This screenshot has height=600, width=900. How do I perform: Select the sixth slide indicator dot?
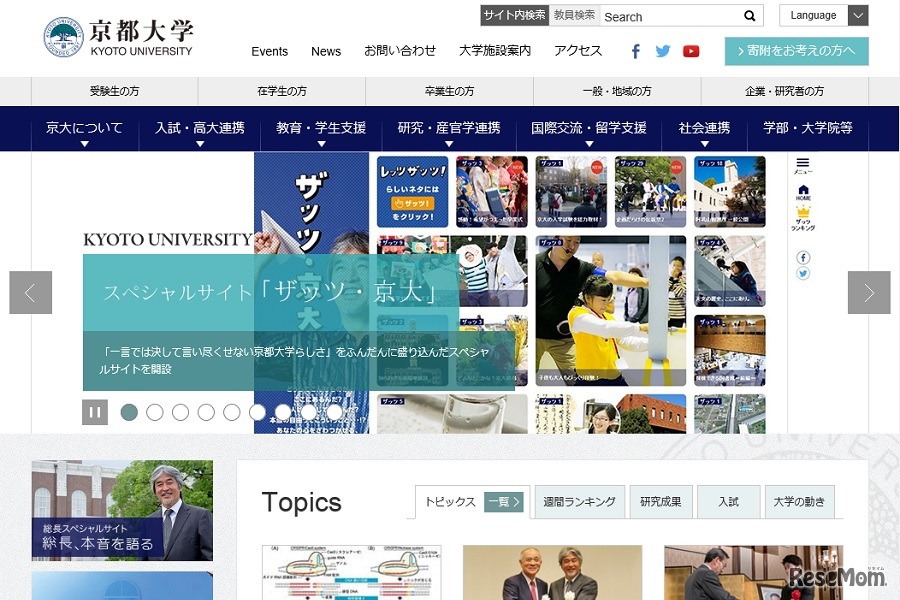click(x=257, y=412)
